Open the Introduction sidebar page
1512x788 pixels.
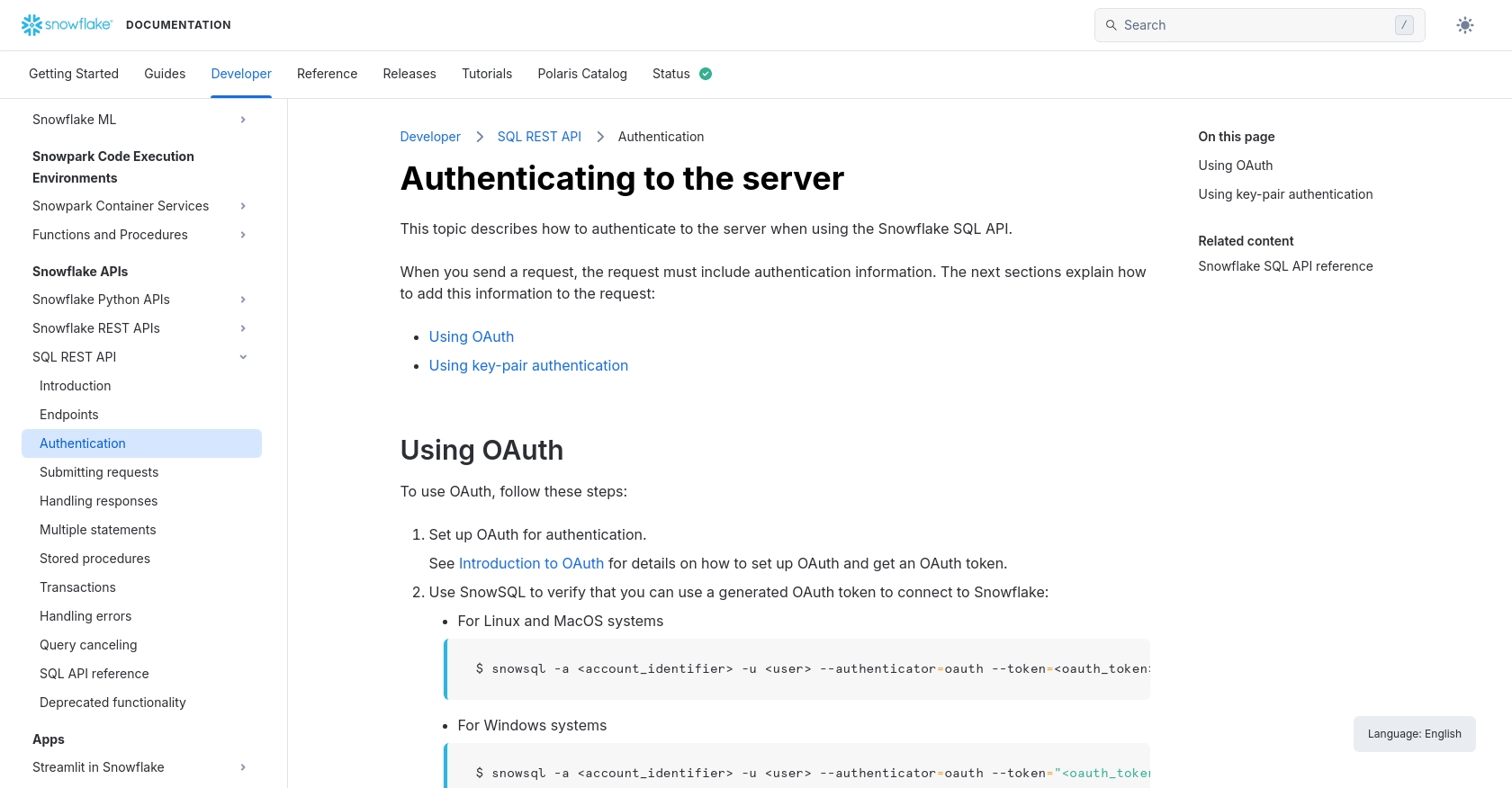(x=76, y=386)
